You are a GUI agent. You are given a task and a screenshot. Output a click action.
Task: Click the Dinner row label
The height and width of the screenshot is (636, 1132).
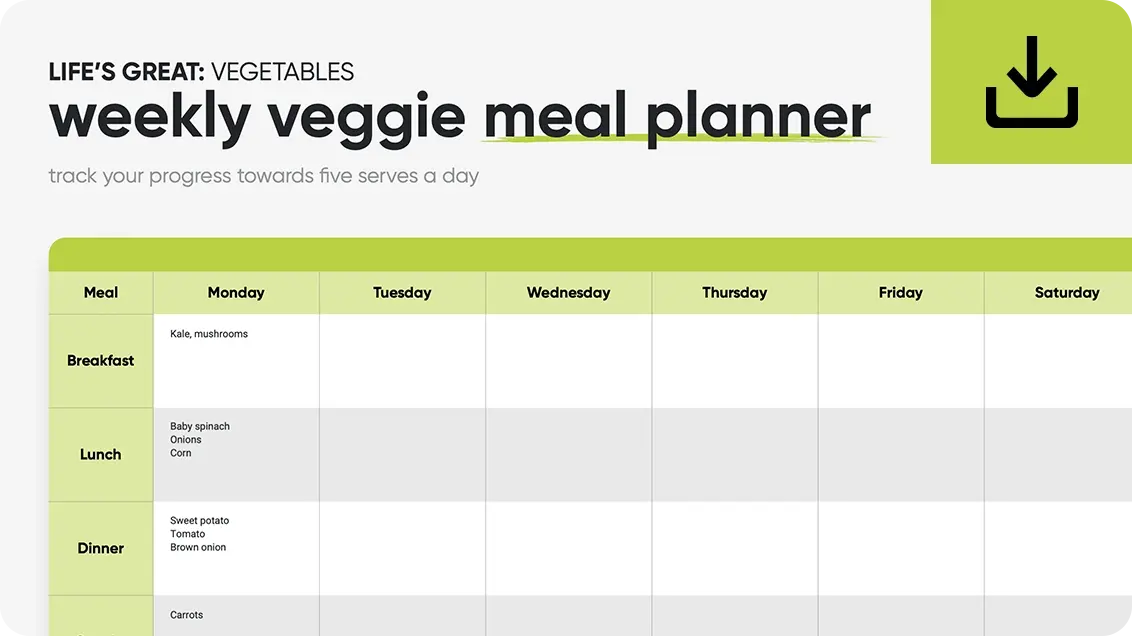(x=101, y=549)
